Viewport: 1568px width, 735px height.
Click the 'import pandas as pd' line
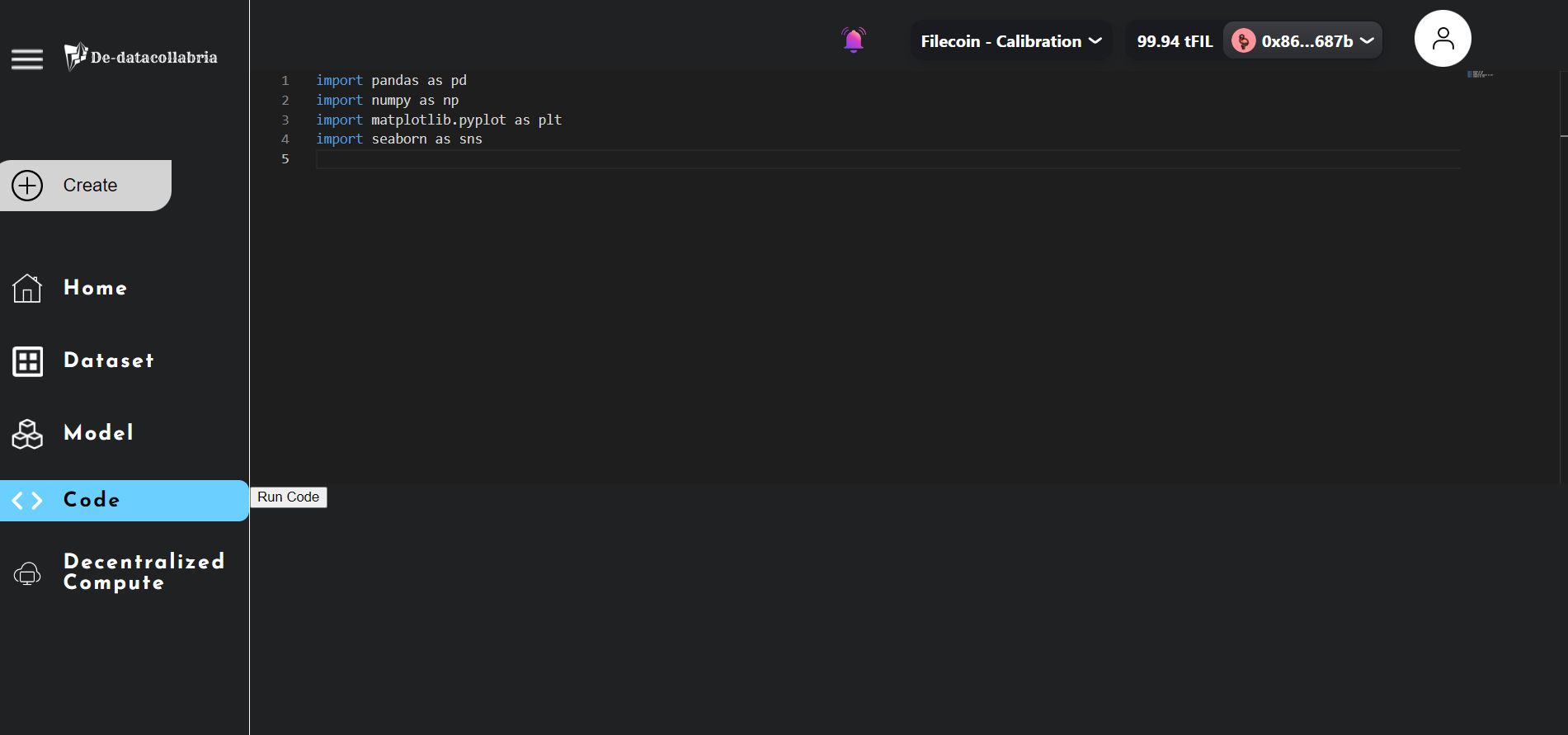coord(391,80)
